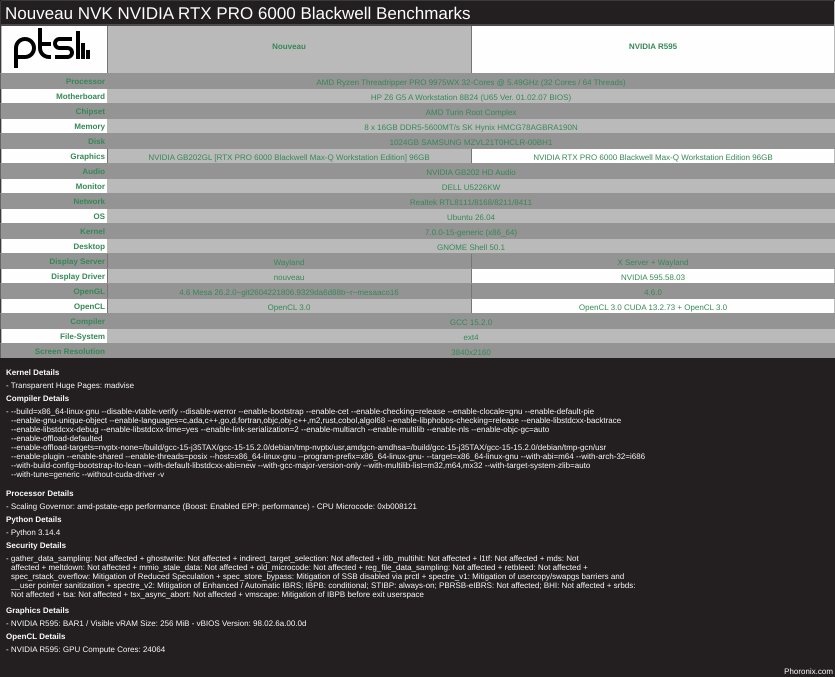Click the Graphics Details heading
The height and width of the screenshot is (677, 835).
pyautogui.click(x=37, y=610)
